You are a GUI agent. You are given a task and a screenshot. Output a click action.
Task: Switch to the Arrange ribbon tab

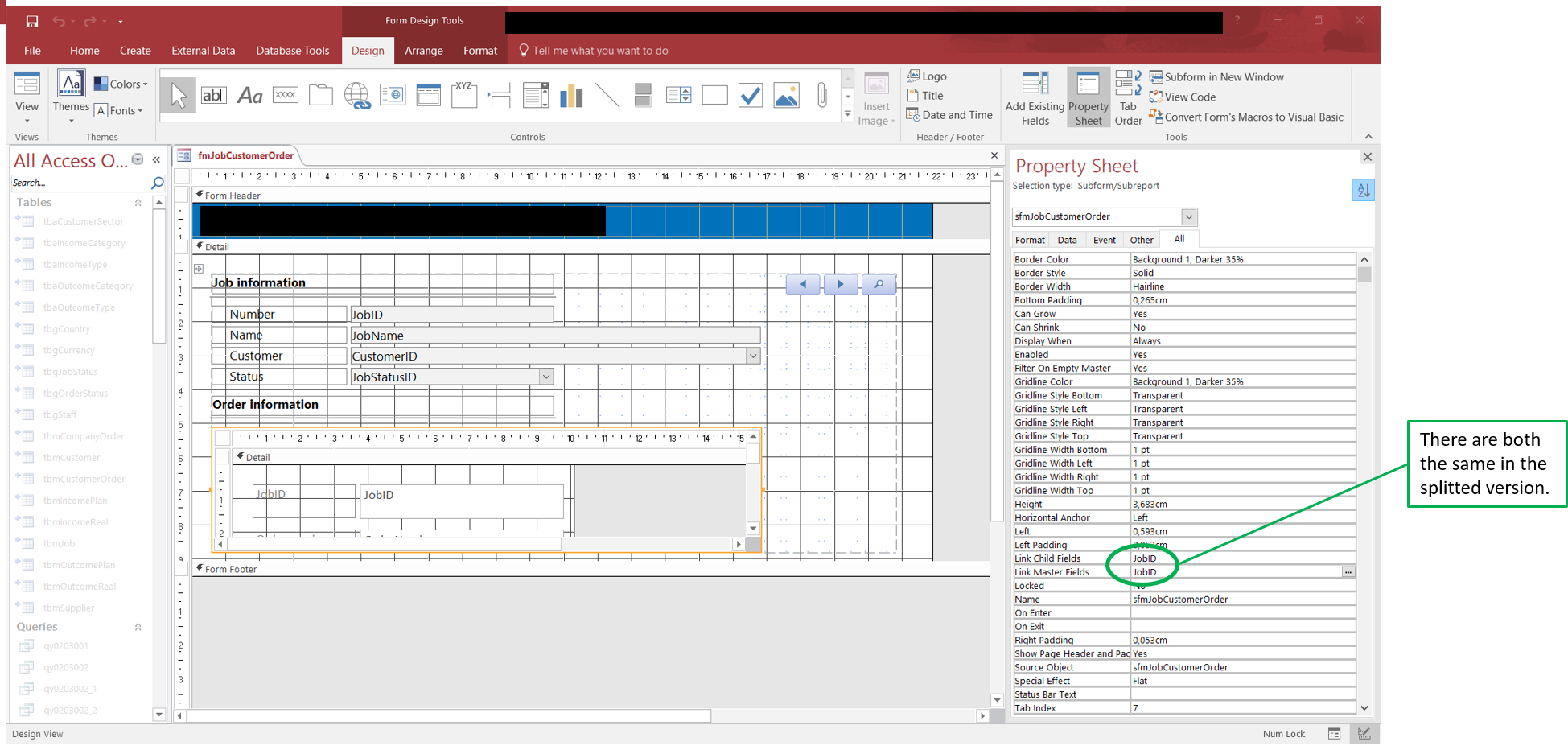(x=424, y=51)
